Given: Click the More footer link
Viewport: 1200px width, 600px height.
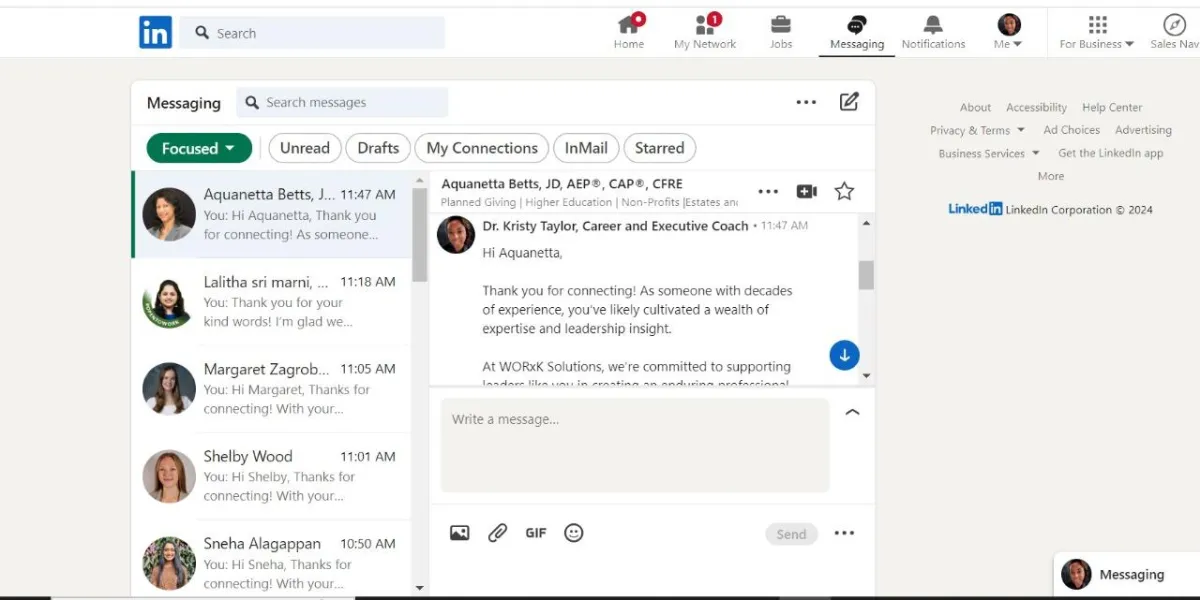Looking at the screenshot, I should pos(1051,176).
